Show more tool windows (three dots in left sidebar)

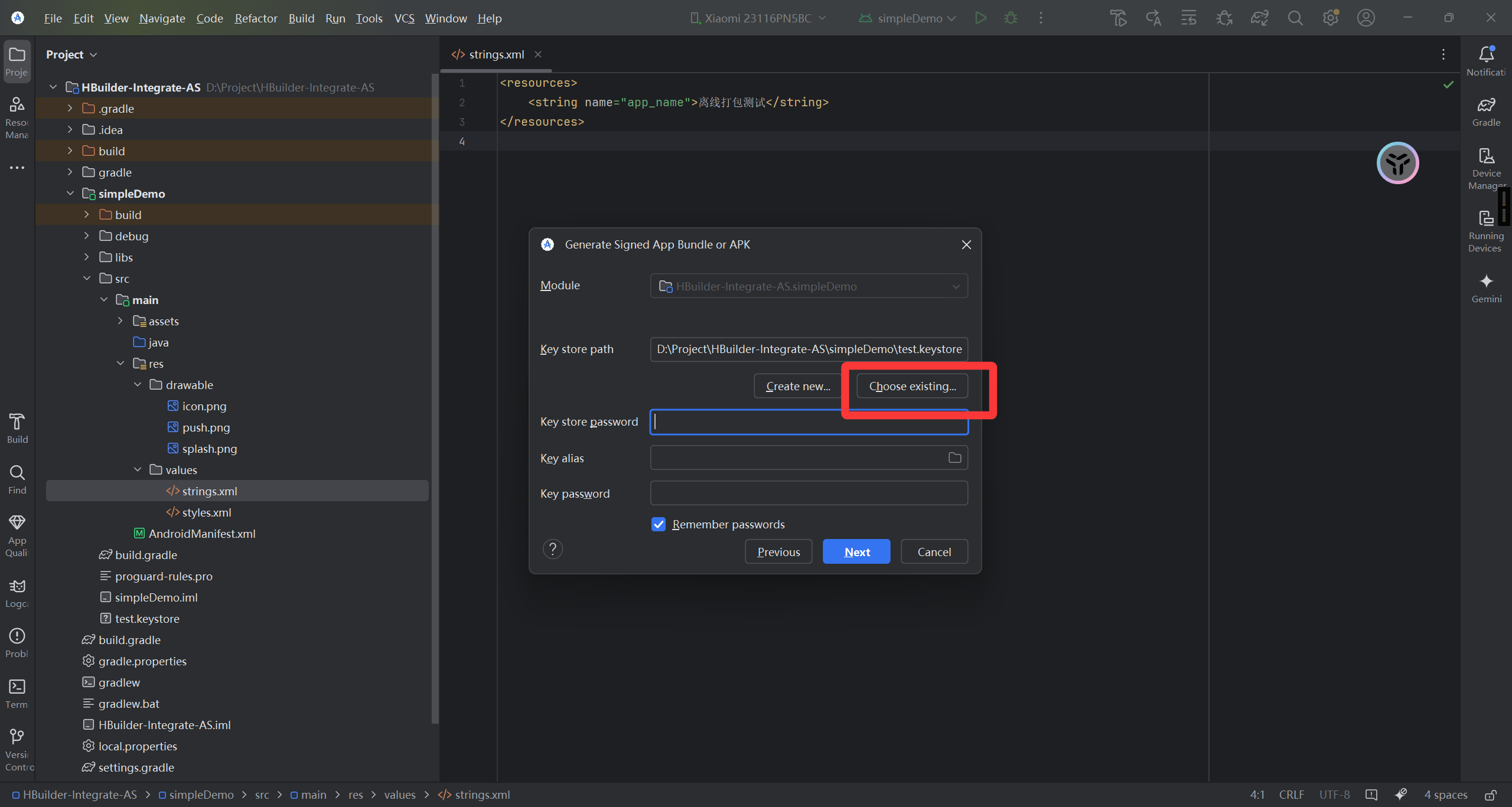[x=17, y=168]
